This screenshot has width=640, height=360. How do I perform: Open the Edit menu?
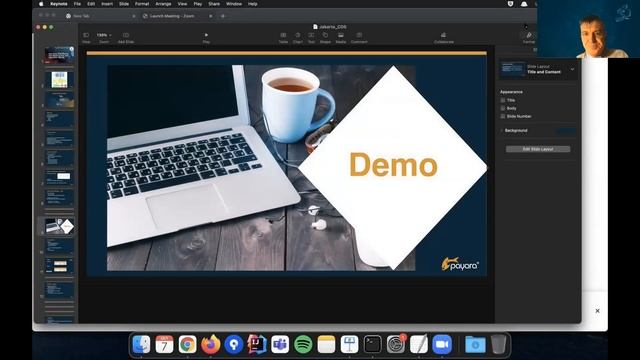click(x=91, y=4)
